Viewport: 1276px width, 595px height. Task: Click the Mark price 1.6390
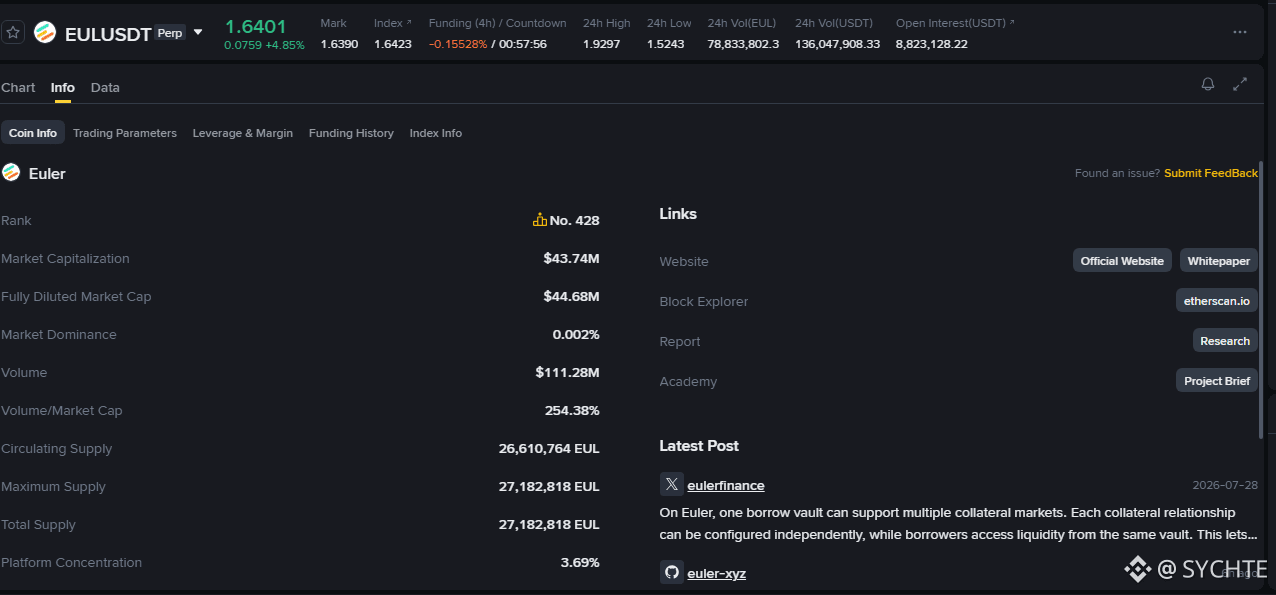point(339,44)
